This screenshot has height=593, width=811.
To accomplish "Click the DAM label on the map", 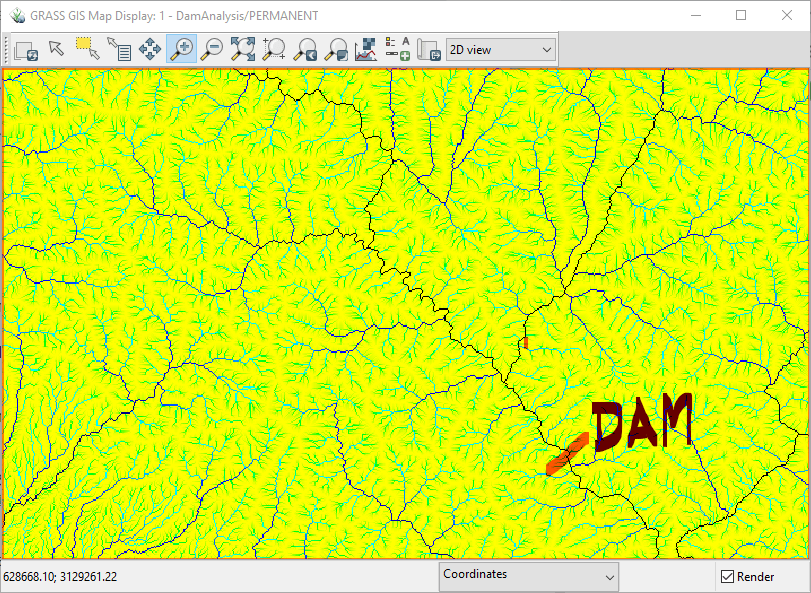I will pyautogui.click(x=642, y=423).
